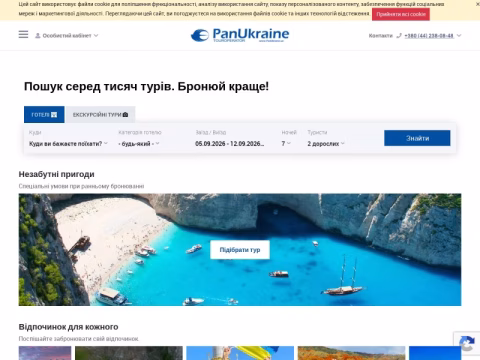Expand the phone numbers chevron
Image resolution: width=480 pixels, height=360 pixels.
(x=459, y=36)
